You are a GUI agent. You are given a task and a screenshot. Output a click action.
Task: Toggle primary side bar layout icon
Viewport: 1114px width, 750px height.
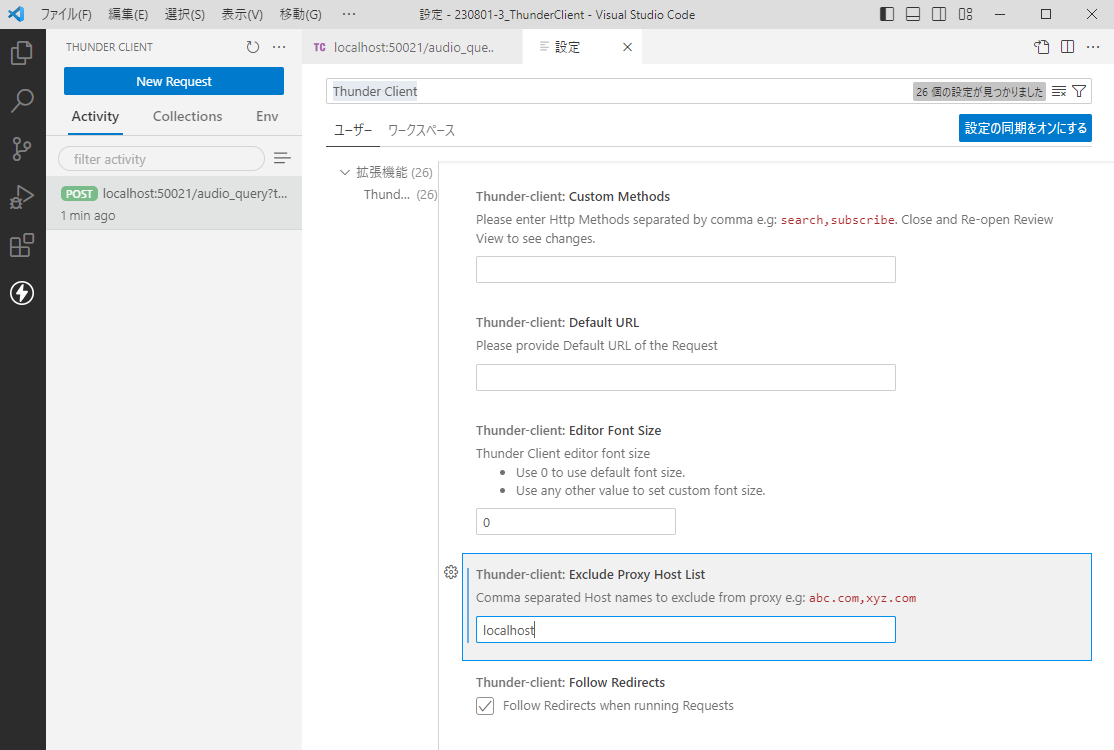tap(887, 14)
